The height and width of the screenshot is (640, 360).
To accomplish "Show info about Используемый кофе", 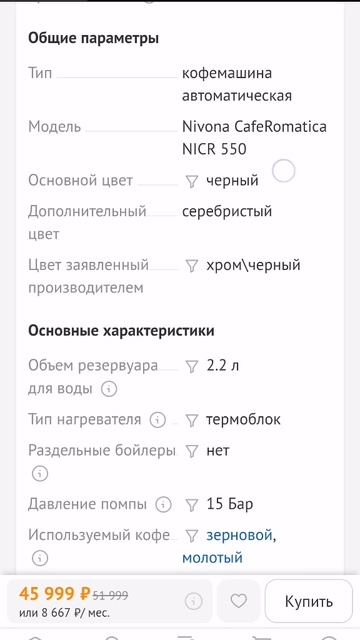I will pos(40,558).
